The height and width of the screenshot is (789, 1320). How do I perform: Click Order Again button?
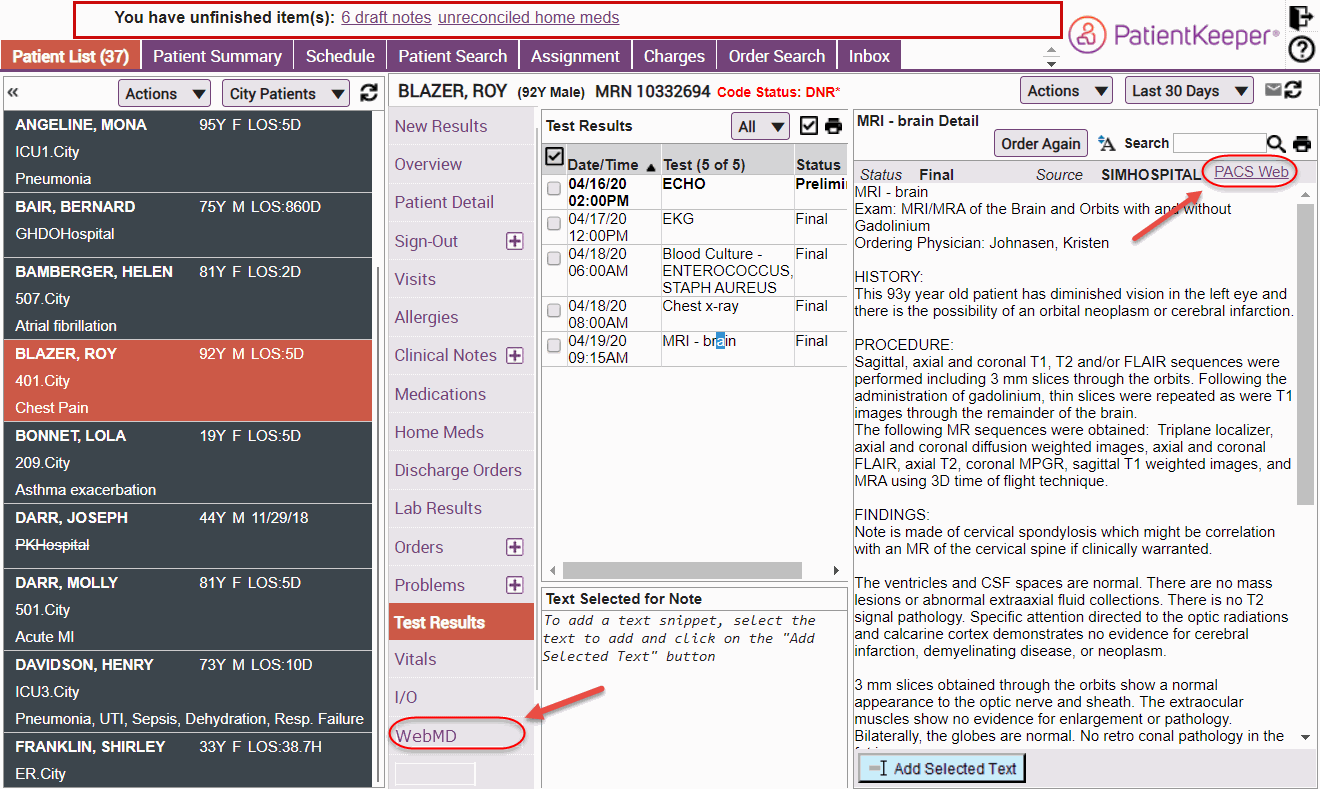click(1041, 144)
